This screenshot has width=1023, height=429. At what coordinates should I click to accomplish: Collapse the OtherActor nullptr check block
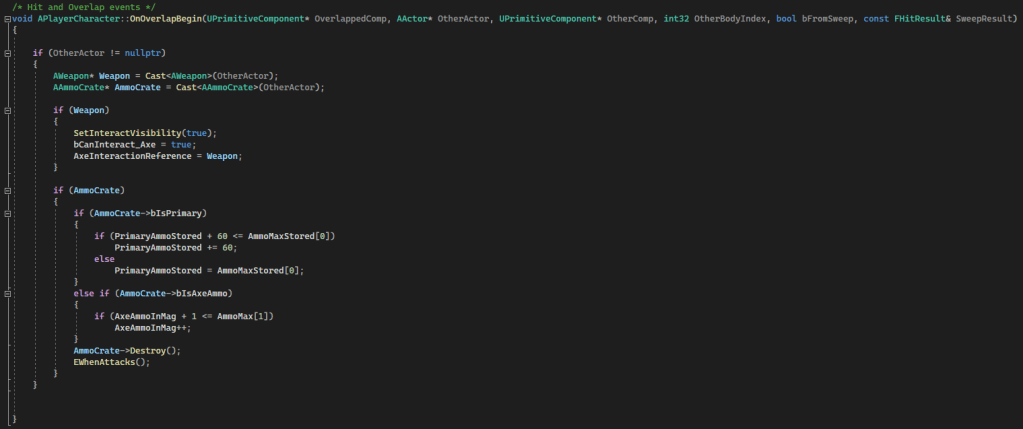point(7,51)
